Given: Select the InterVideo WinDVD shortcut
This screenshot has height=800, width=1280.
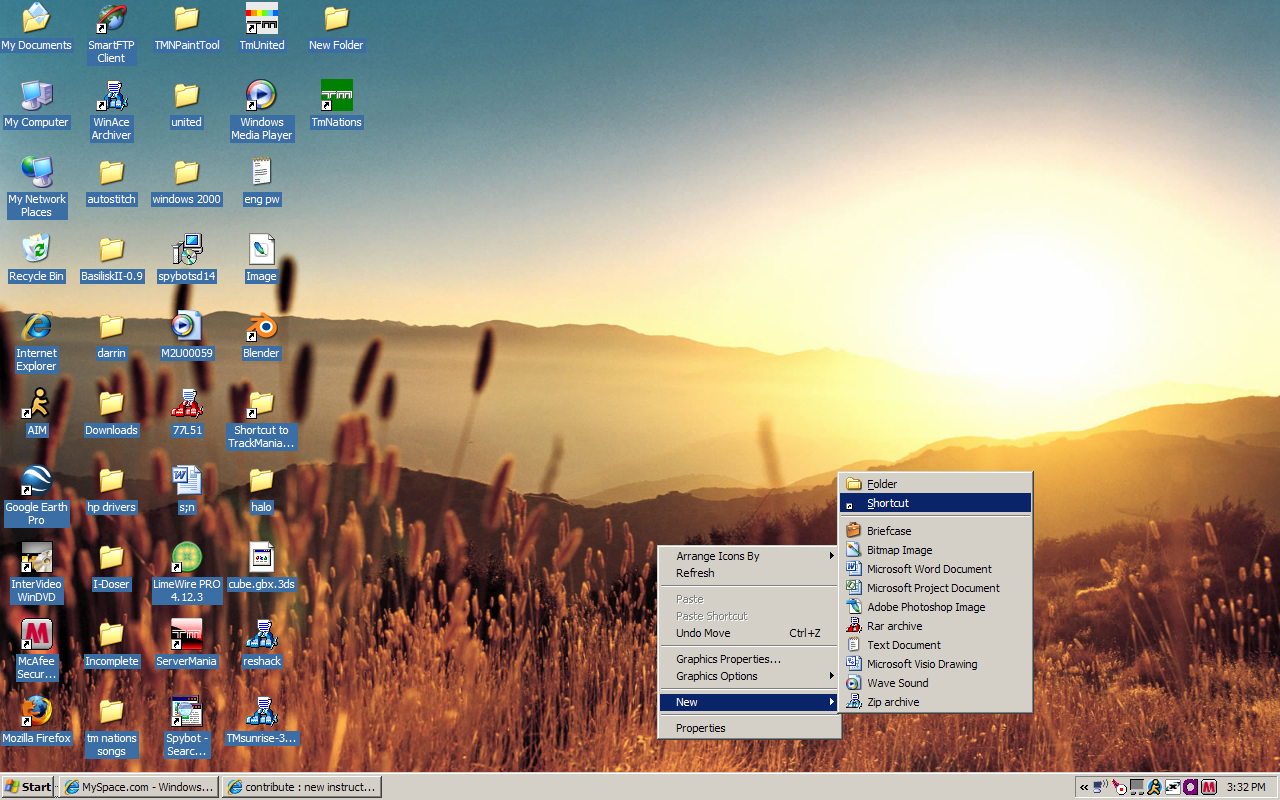Looking at the screenshot, I should coord(36,572).
